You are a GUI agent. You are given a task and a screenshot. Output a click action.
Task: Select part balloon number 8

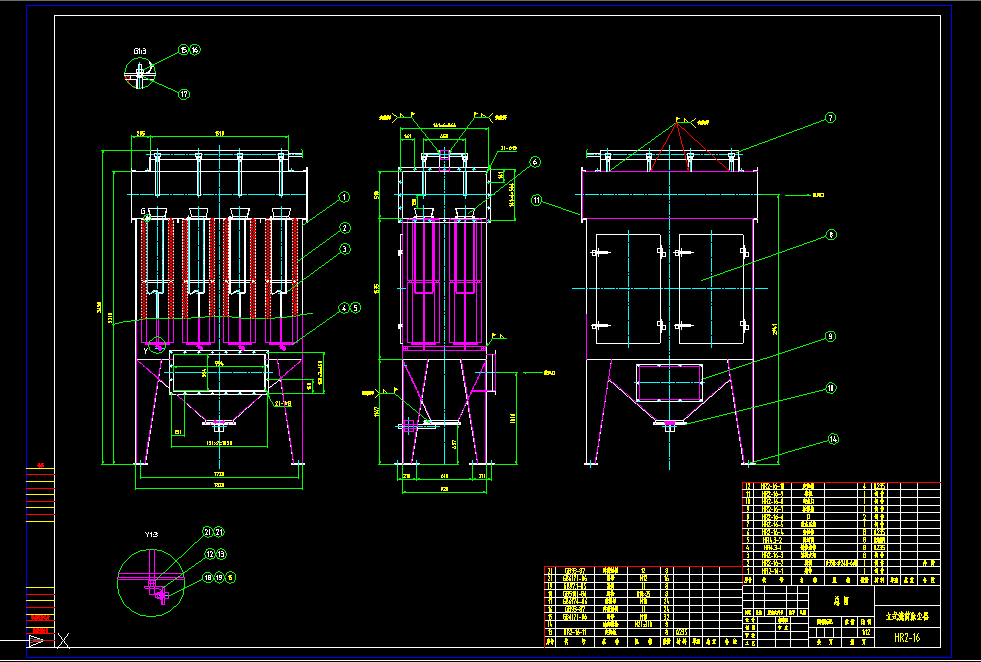tap(831, 235)
